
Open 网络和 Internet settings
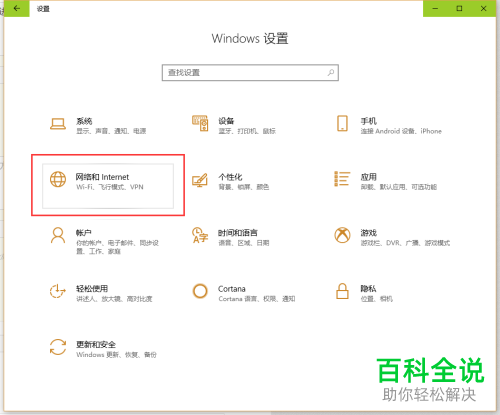click(x=108, y=186)
